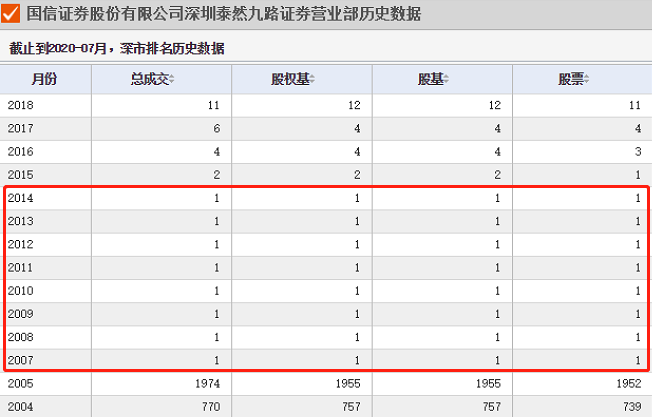
Task: Click 股基 value 757 in 2004 row
Action: click(x=491, y=407)
